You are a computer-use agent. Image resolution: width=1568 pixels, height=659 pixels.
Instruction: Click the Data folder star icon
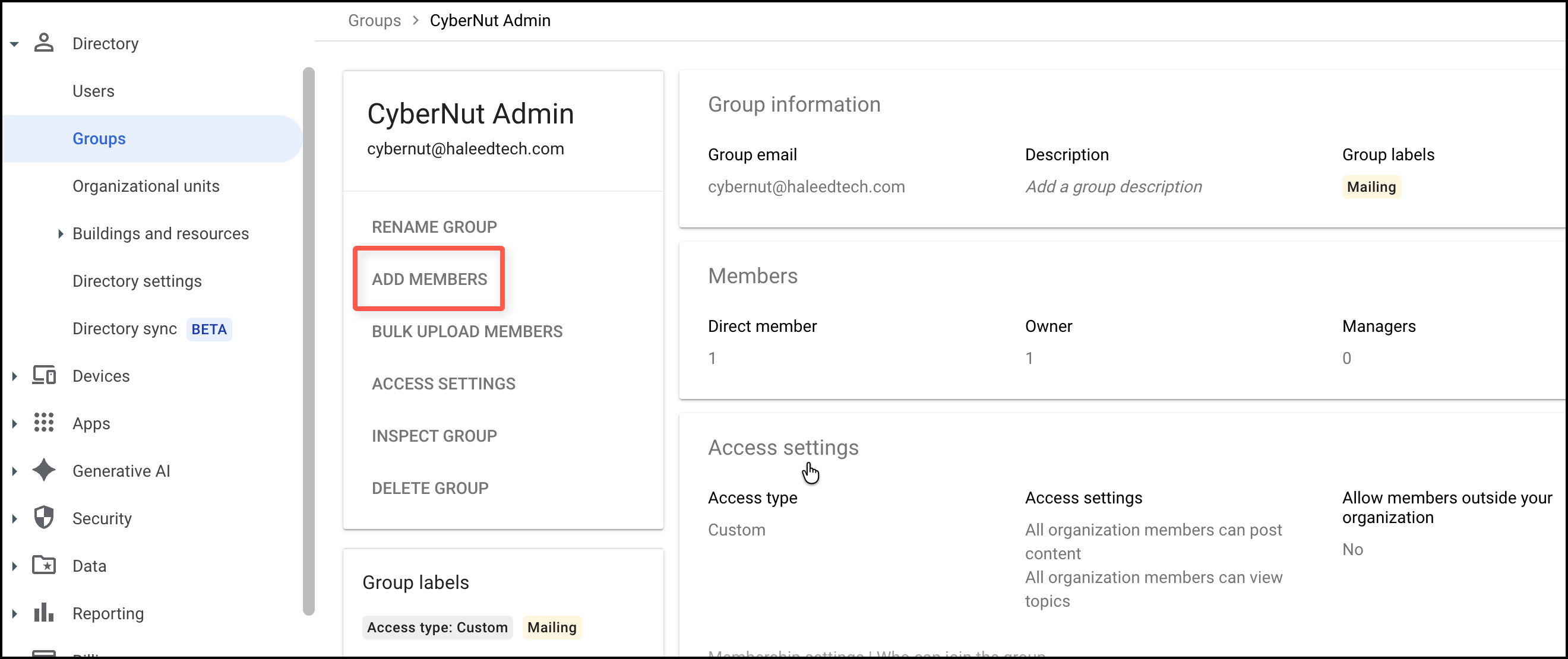click(x=44, y=565)
